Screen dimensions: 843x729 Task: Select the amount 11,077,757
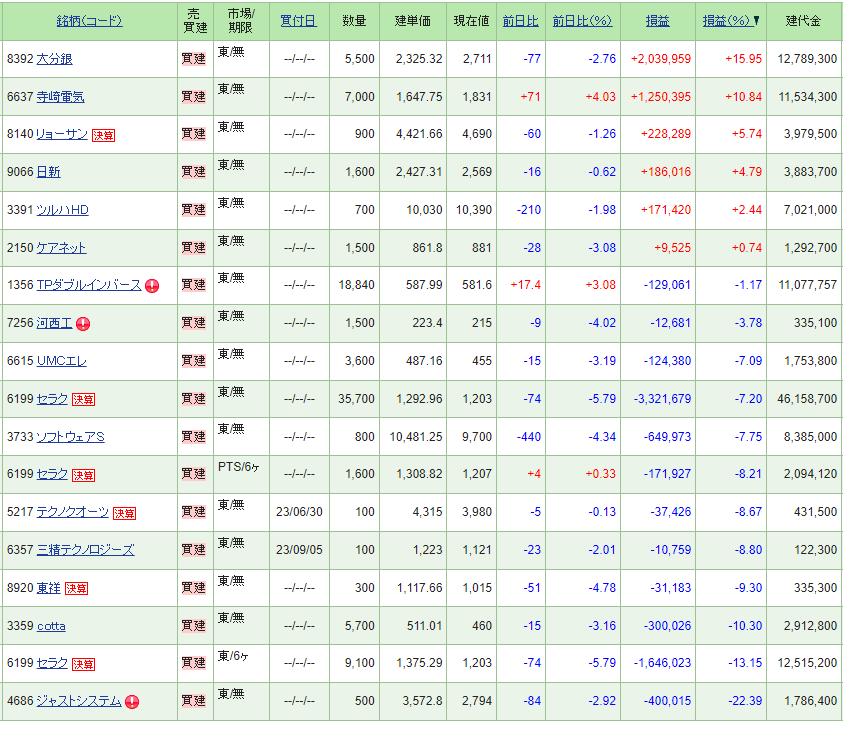point(808,285)
